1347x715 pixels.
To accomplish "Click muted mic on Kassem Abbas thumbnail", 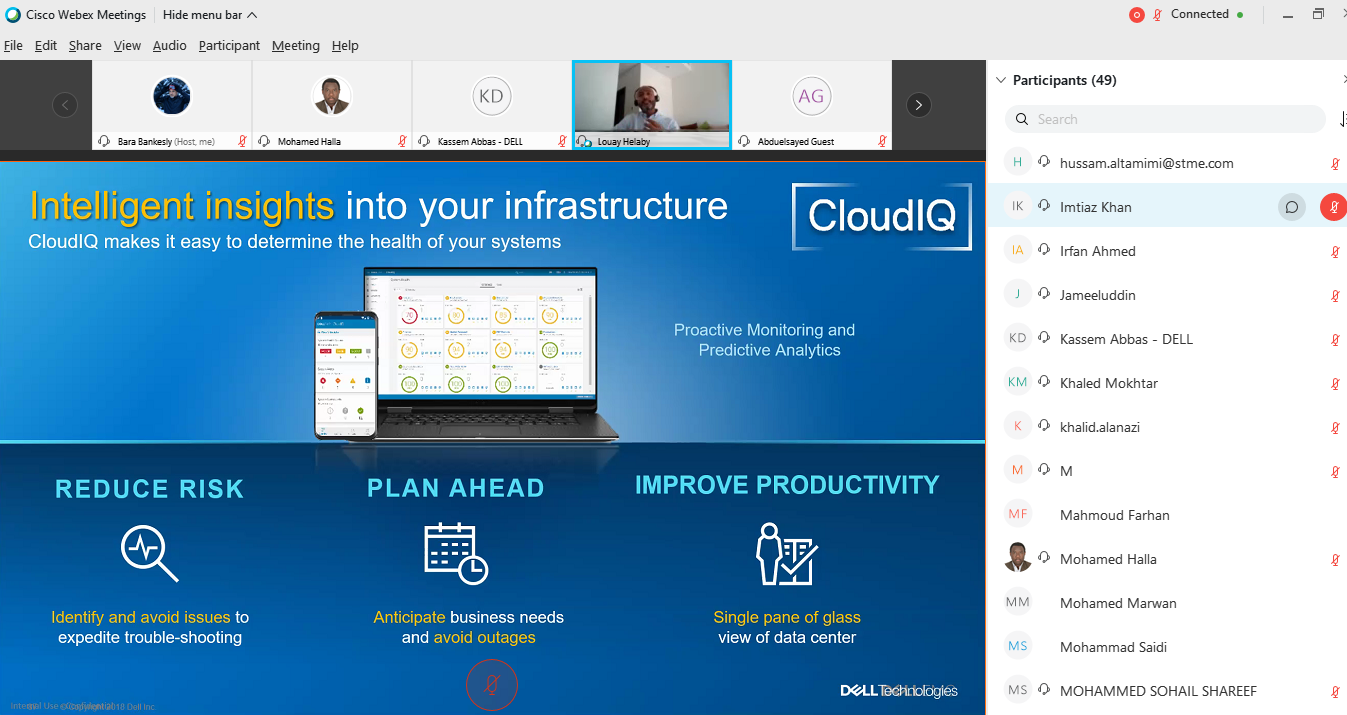I will pyautogui.click(x=562, y=142).
